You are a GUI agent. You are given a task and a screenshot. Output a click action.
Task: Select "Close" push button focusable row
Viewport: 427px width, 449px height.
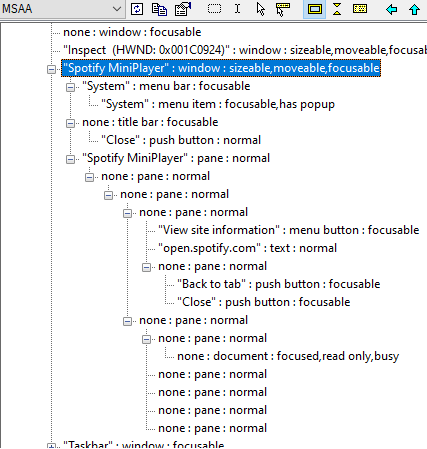pyautogui.click(x=263, y=302)
